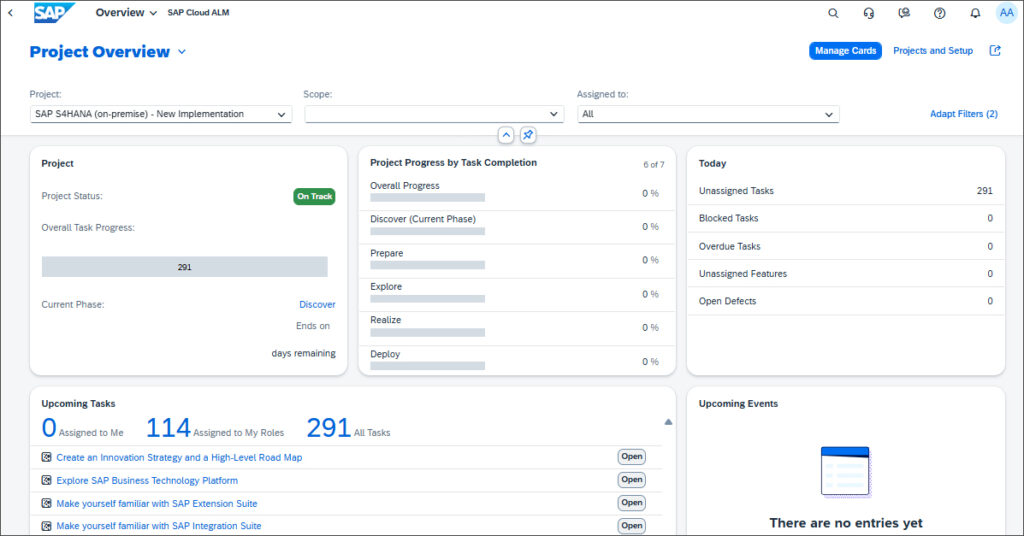Collapse the filter header with up chevron
Viewport: 1024px width, 536px height.
pyautogui.click(x=506, y=135)
